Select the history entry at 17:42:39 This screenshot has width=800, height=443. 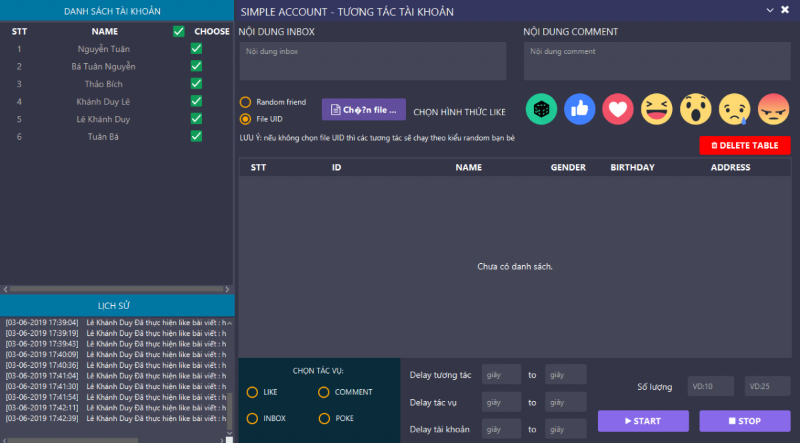pos(116,418)
